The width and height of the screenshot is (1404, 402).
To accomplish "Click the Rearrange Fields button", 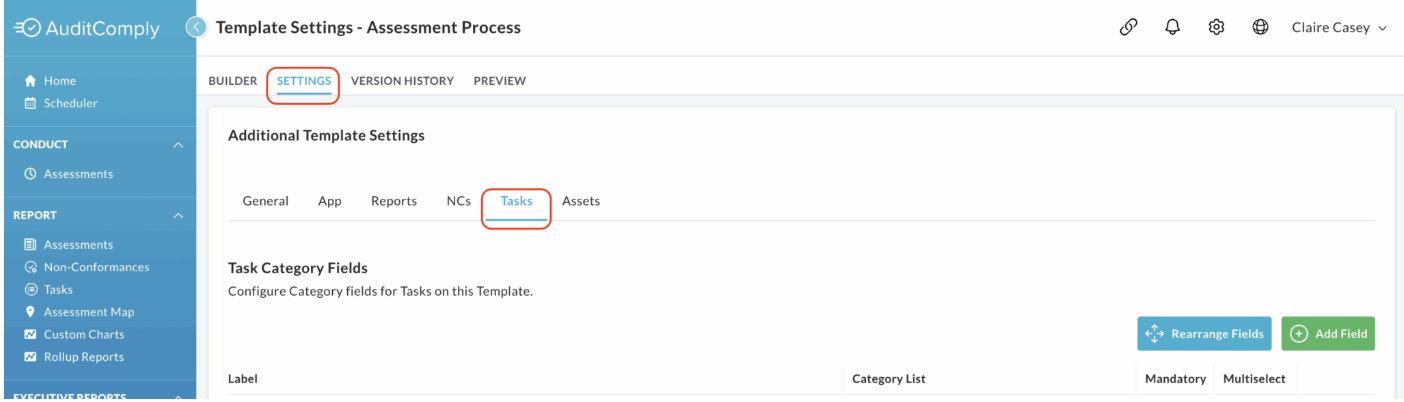I will pos(1204,334).
